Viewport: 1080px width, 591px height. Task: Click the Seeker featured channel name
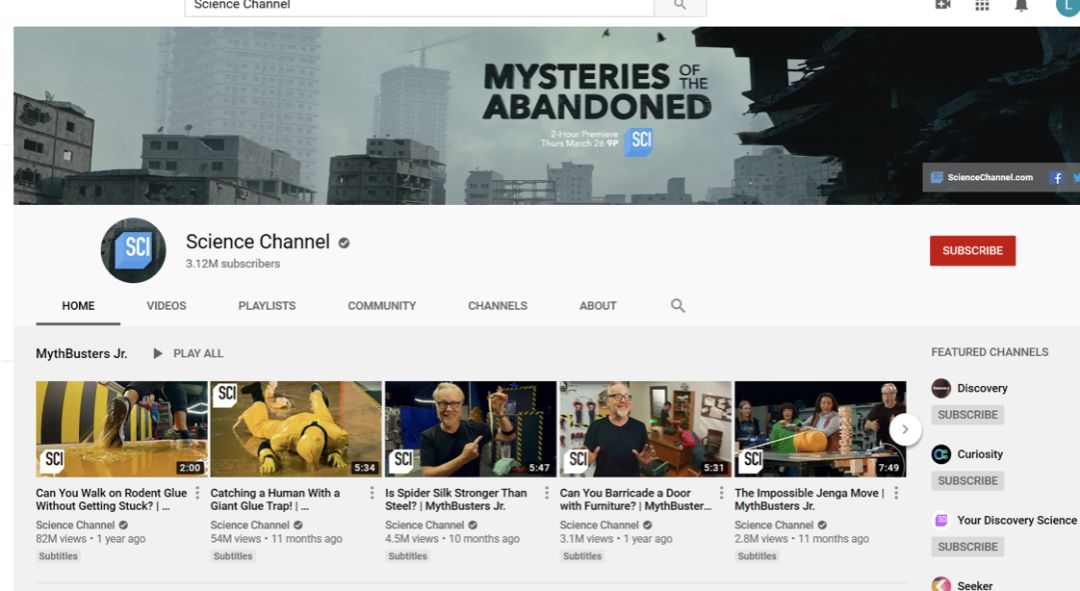(x=975, y=585)
